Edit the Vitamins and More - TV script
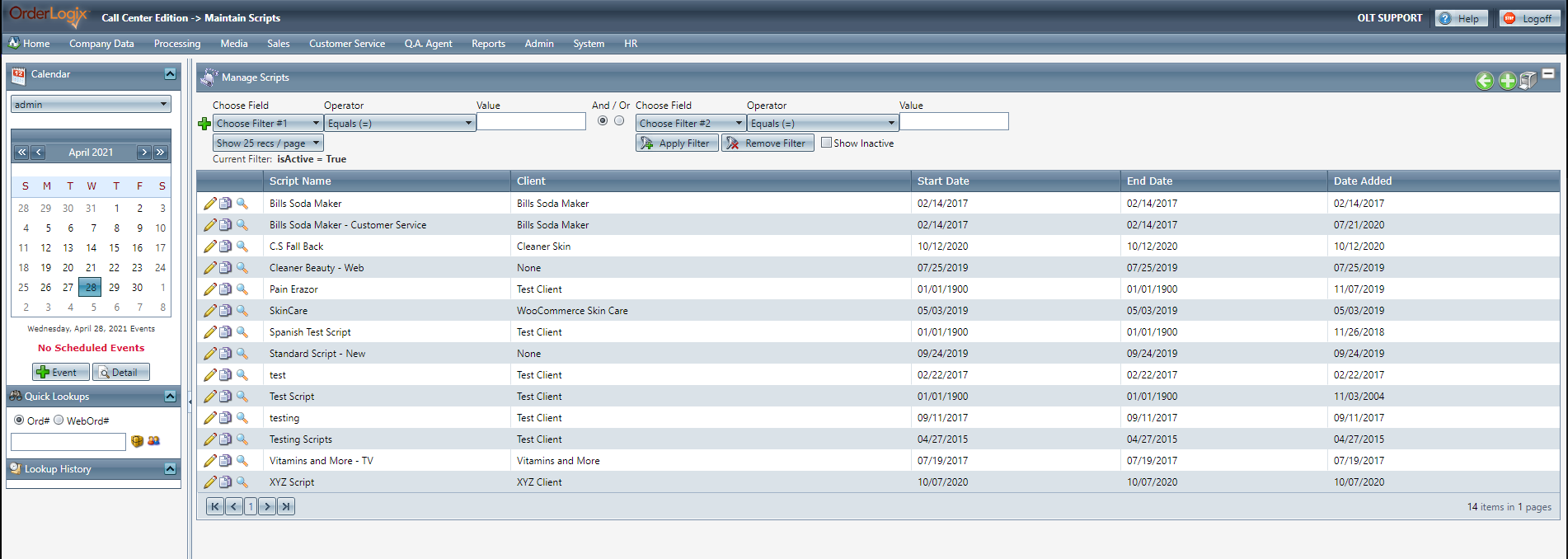The image size is (1568, 559). point(210,461)
